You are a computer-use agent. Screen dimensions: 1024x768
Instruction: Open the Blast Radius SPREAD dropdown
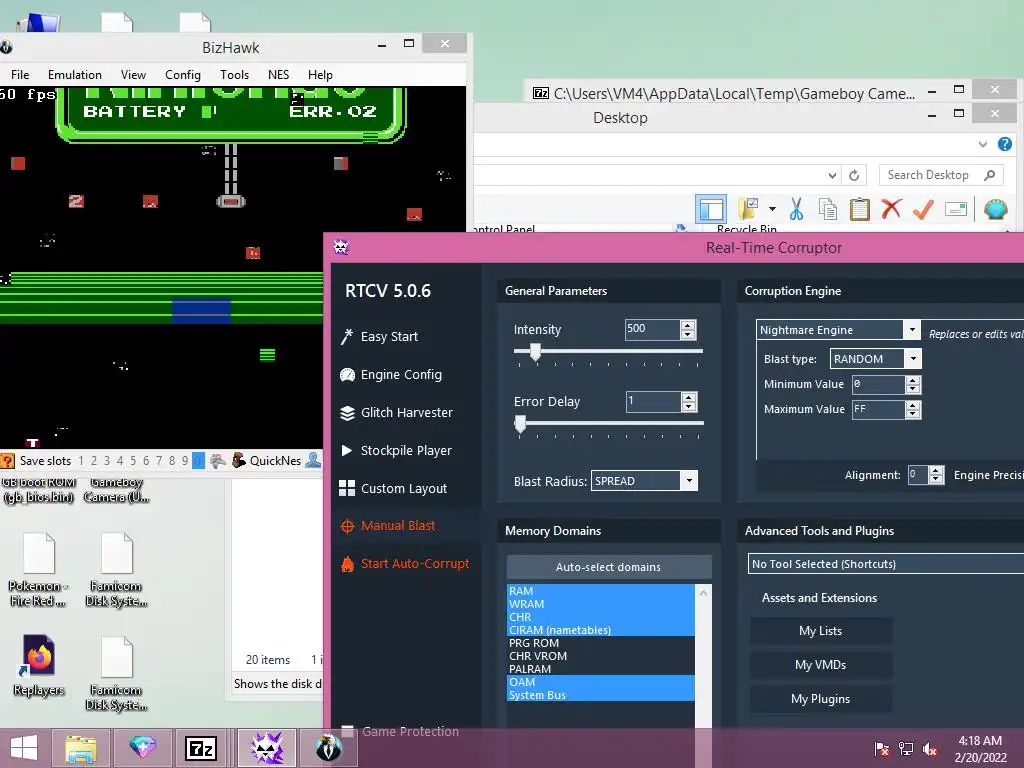coord(689,481)
